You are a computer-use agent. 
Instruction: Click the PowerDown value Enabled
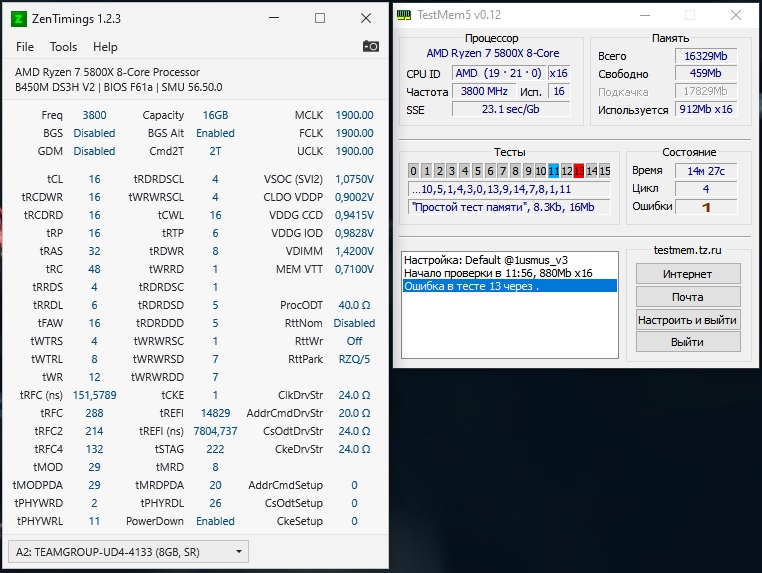[x=215, y=521]
